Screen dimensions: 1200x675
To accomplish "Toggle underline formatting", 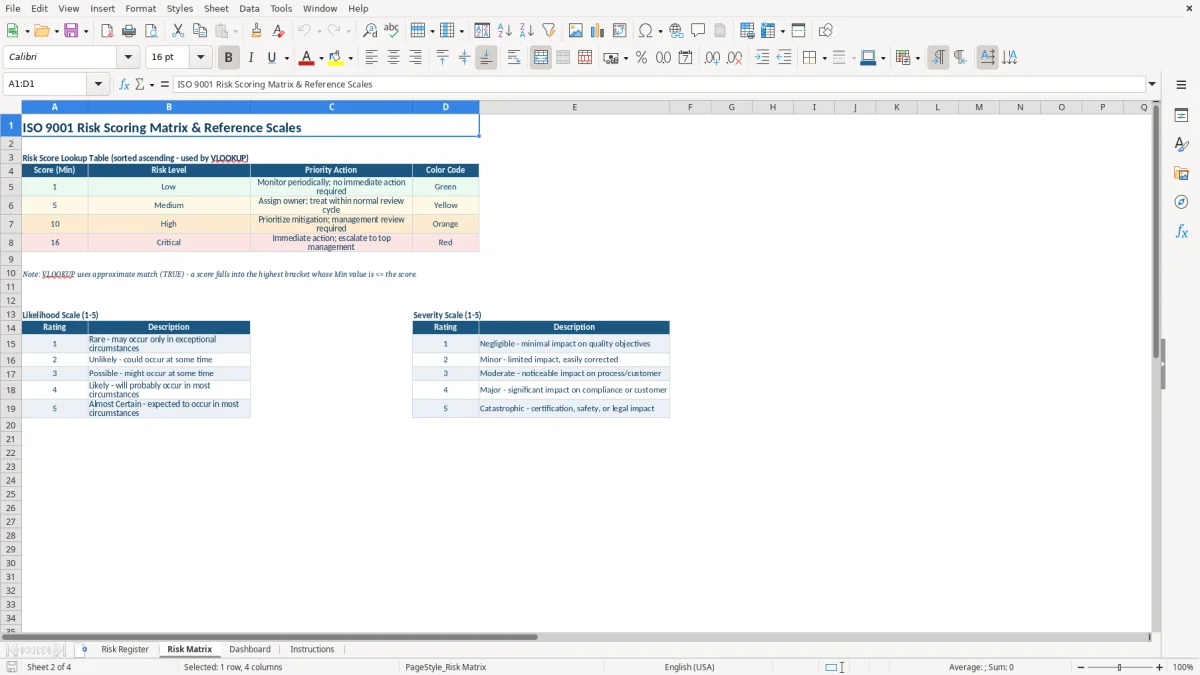I will [x=271, y=58].
